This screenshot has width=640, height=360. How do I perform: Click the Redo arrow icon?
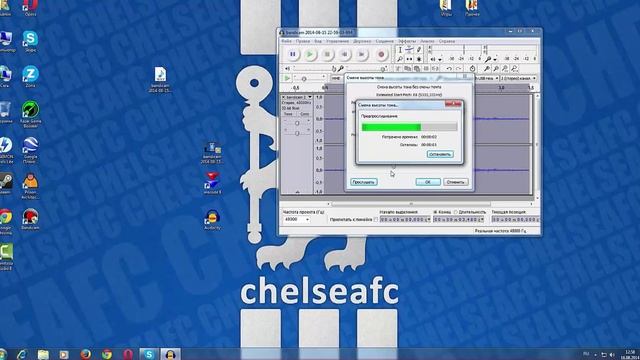click(458, 69)
